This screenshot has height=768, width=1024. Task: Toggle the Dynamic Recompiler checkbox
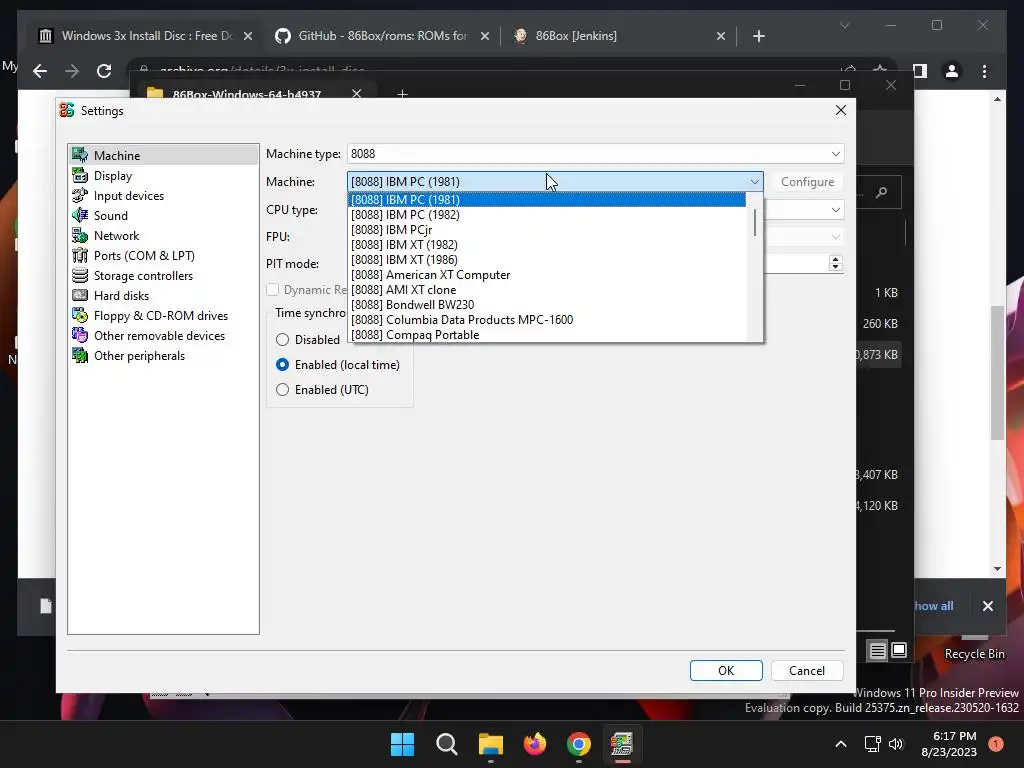(x=273, y=289)
